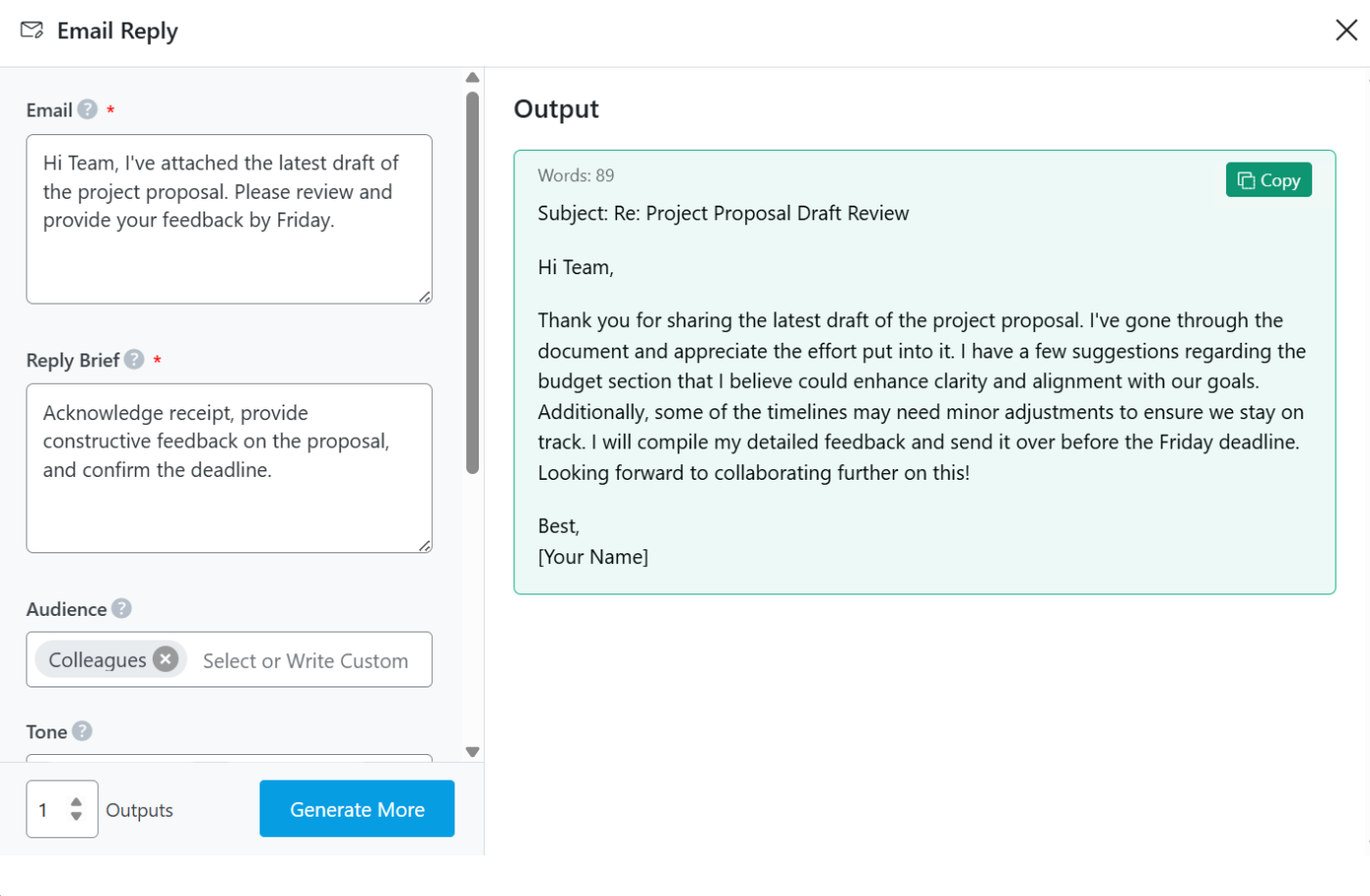Copy the generated output text
The height and width of the screenshot is (896, 1370).
1268,180
